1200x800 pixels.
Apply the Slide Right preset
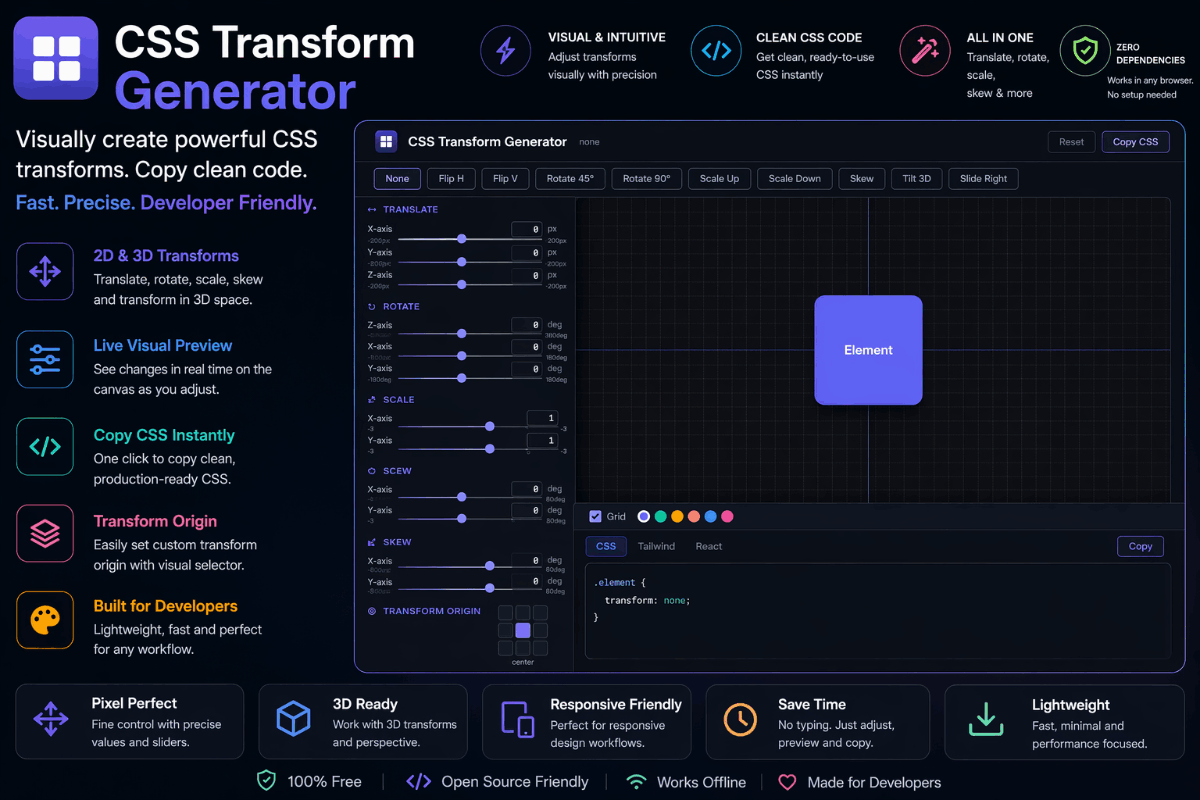pos(984,178)
